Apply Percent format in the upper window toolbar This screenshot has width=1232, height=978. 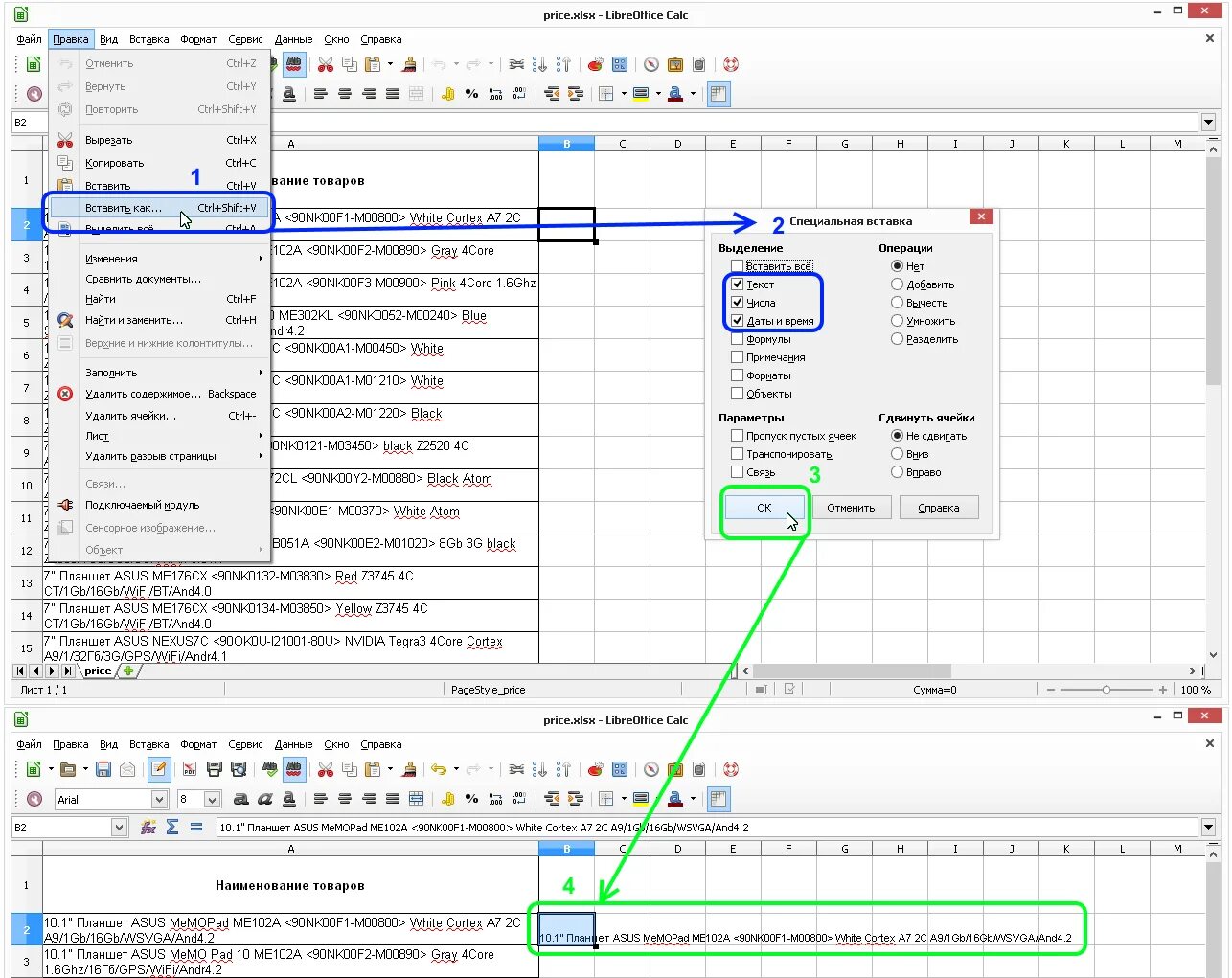(x=471, y=94)
